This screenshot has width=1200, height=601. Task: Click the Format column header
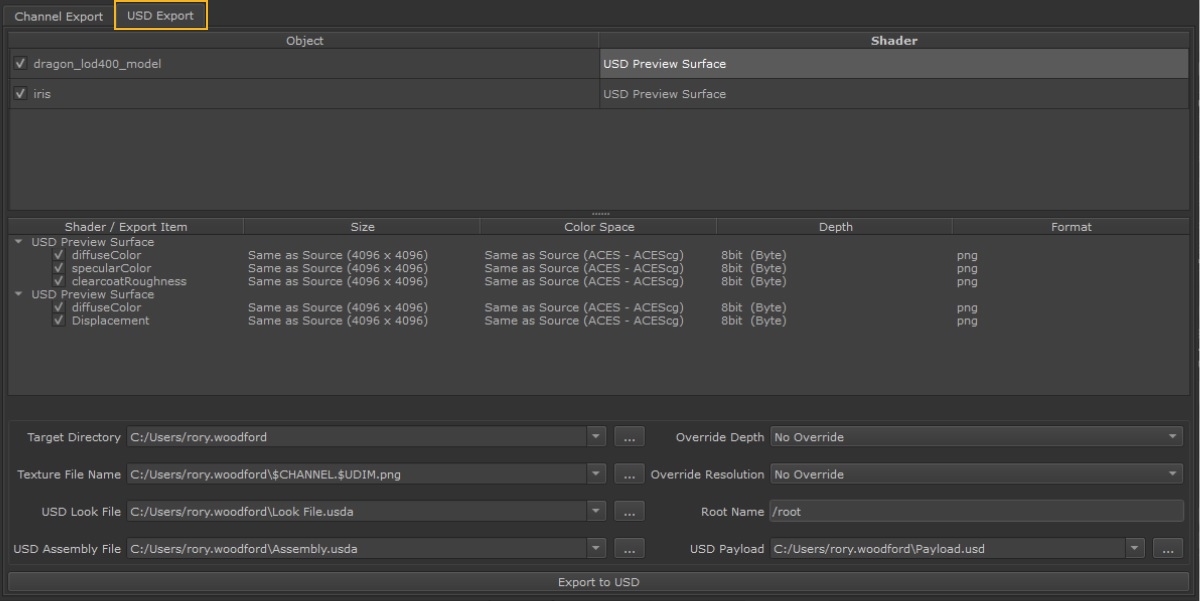(1071, 227)
